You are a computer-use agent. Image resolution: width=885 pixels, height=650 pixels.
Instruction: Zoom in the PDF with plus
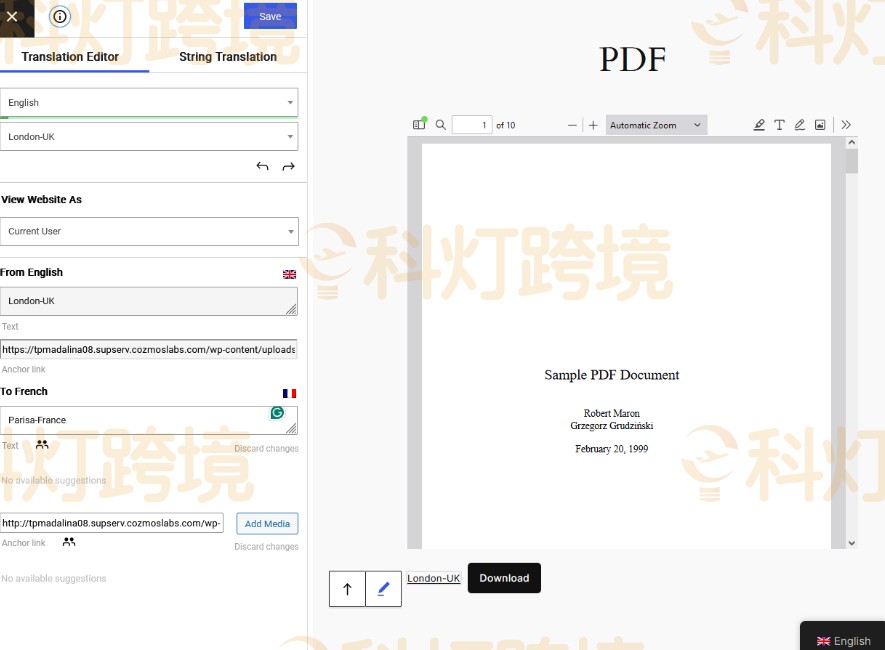coord(593,125)
